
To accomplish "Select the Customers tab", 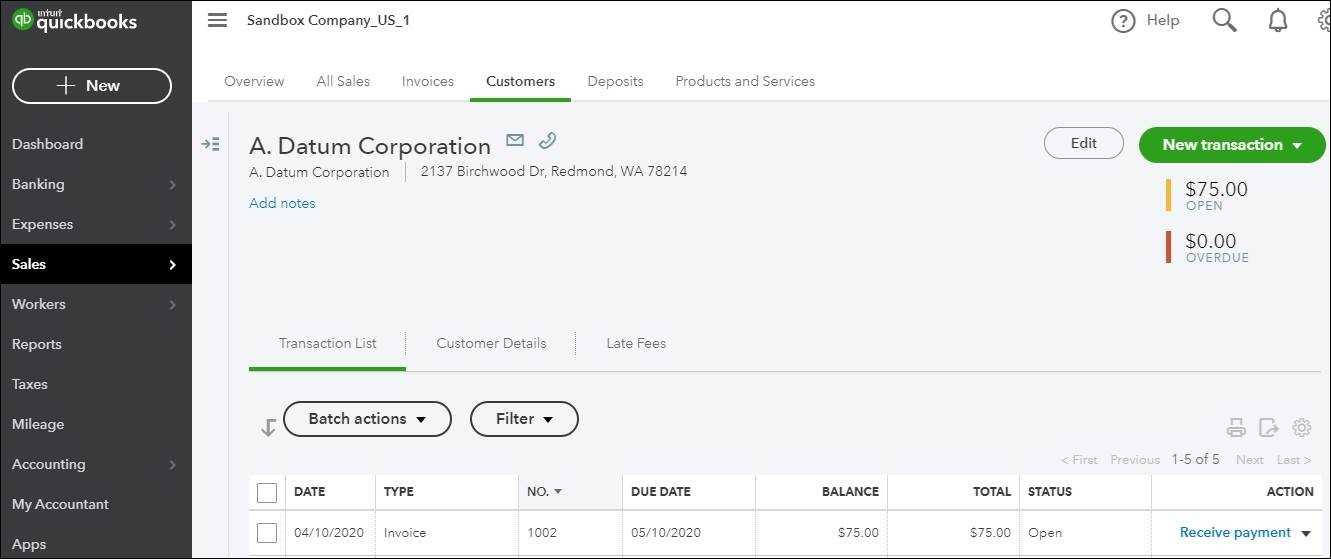I will click(520, 81).
